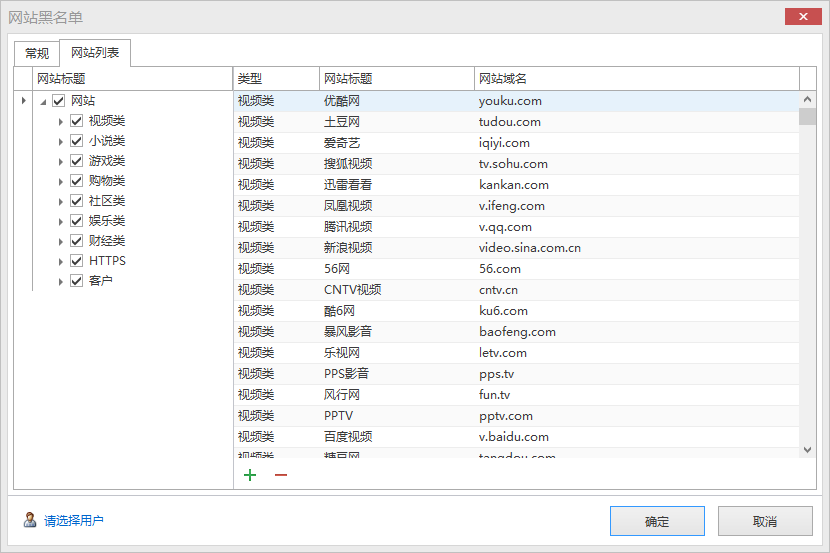Switch to the 常规 tab
The width and height of the screenshot is (830, 553).
pyautogui.click(x=37, y=53)
